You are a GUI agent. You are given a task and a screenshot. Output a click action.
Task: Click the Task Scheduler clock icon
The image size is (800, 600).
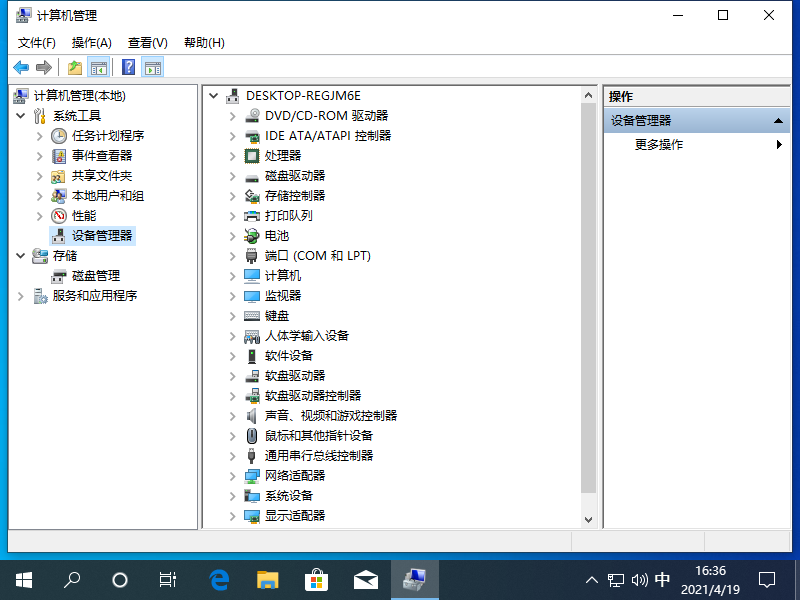[59, 136]
